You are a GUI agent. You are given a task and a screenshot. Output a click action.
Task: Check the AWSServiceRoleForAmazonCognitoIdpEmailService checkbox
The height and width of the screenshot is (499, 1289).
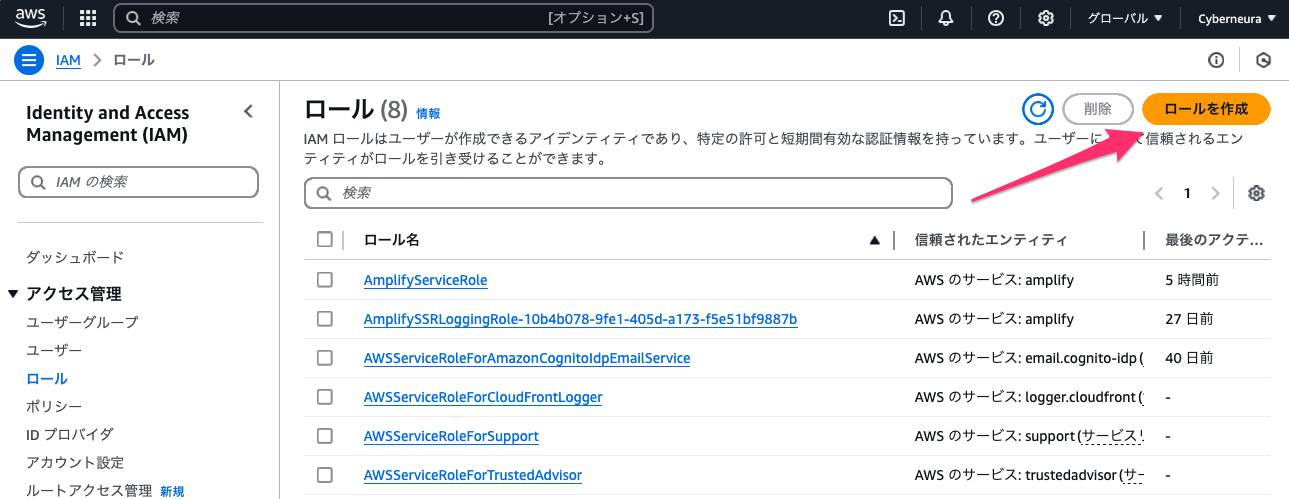point(324,357)
